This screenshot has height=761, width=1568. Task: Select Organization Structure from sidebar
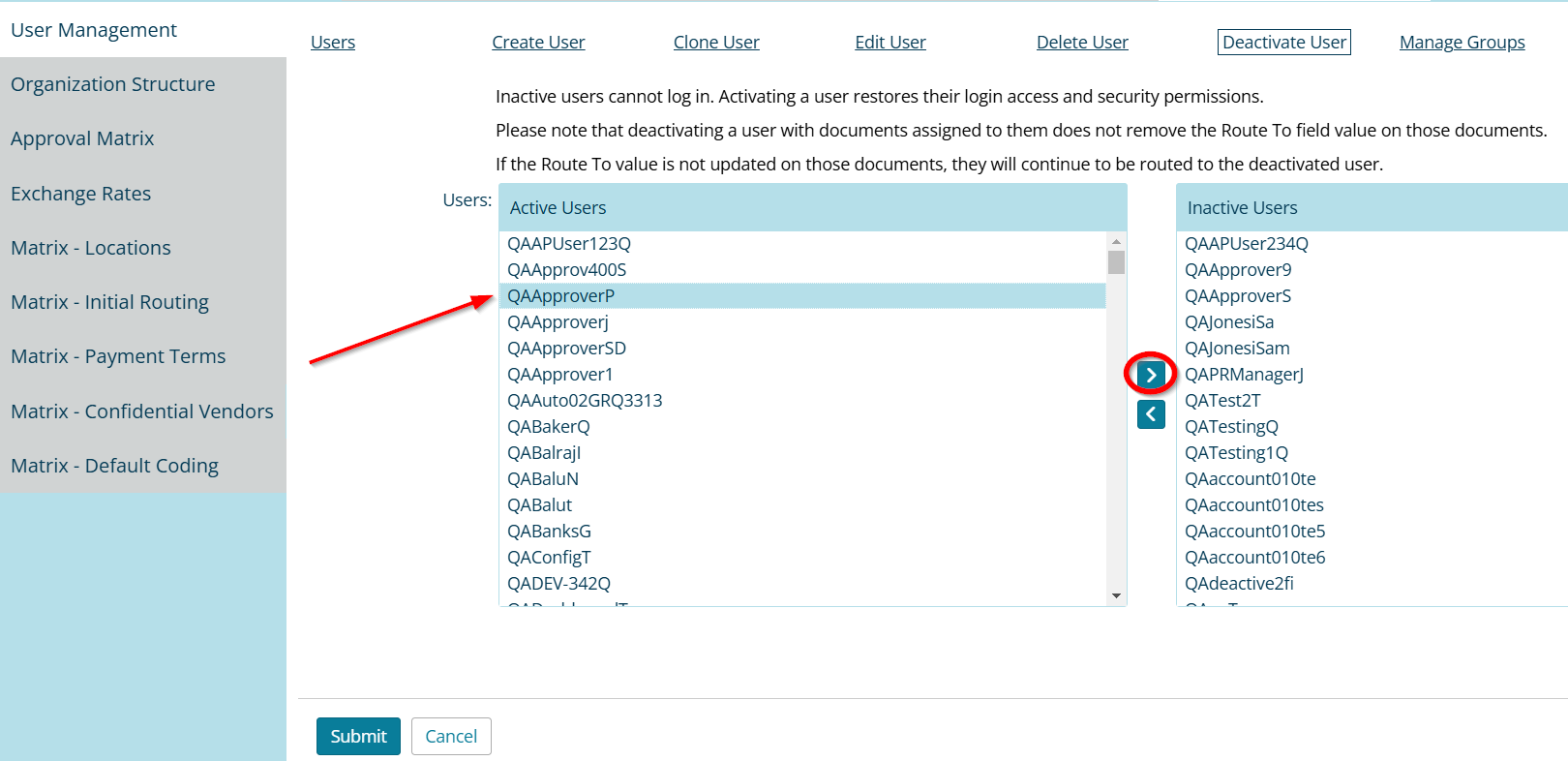coord(113,84)
